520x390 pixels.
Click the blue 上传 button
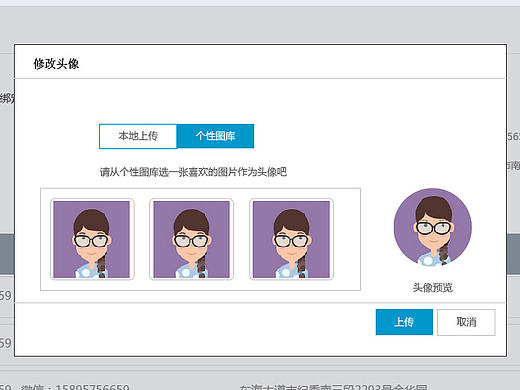[404, 322]
